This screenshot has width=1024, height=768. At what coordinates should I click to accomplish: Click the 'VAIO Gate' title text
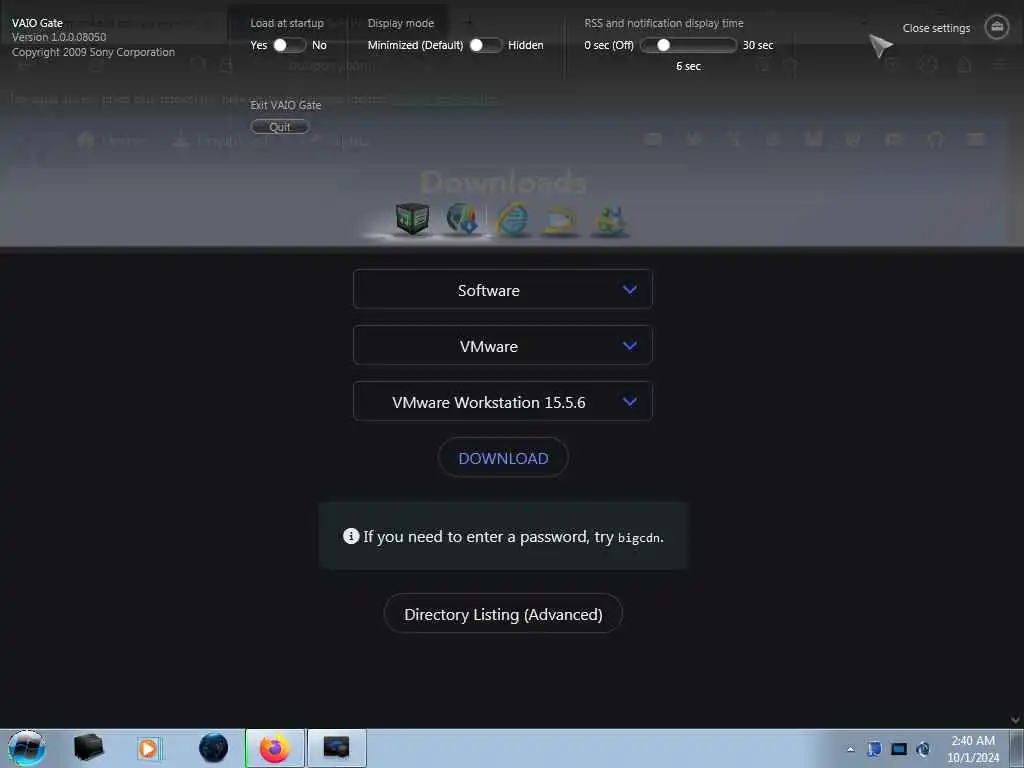tap(37, 23)
